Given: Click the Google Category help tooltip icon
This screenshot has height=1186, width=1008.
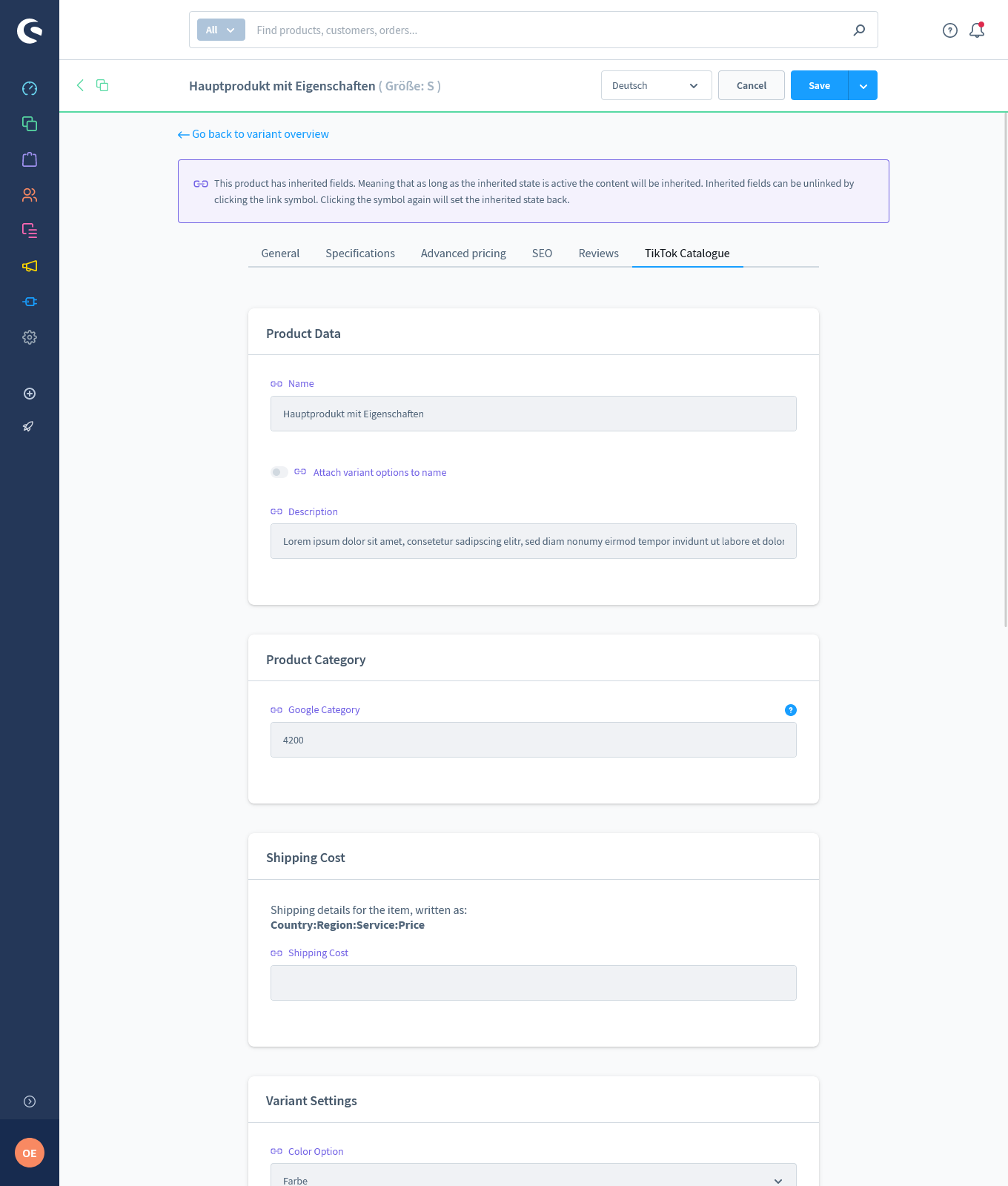Looking at the screenshot, I should click(791, 710).
